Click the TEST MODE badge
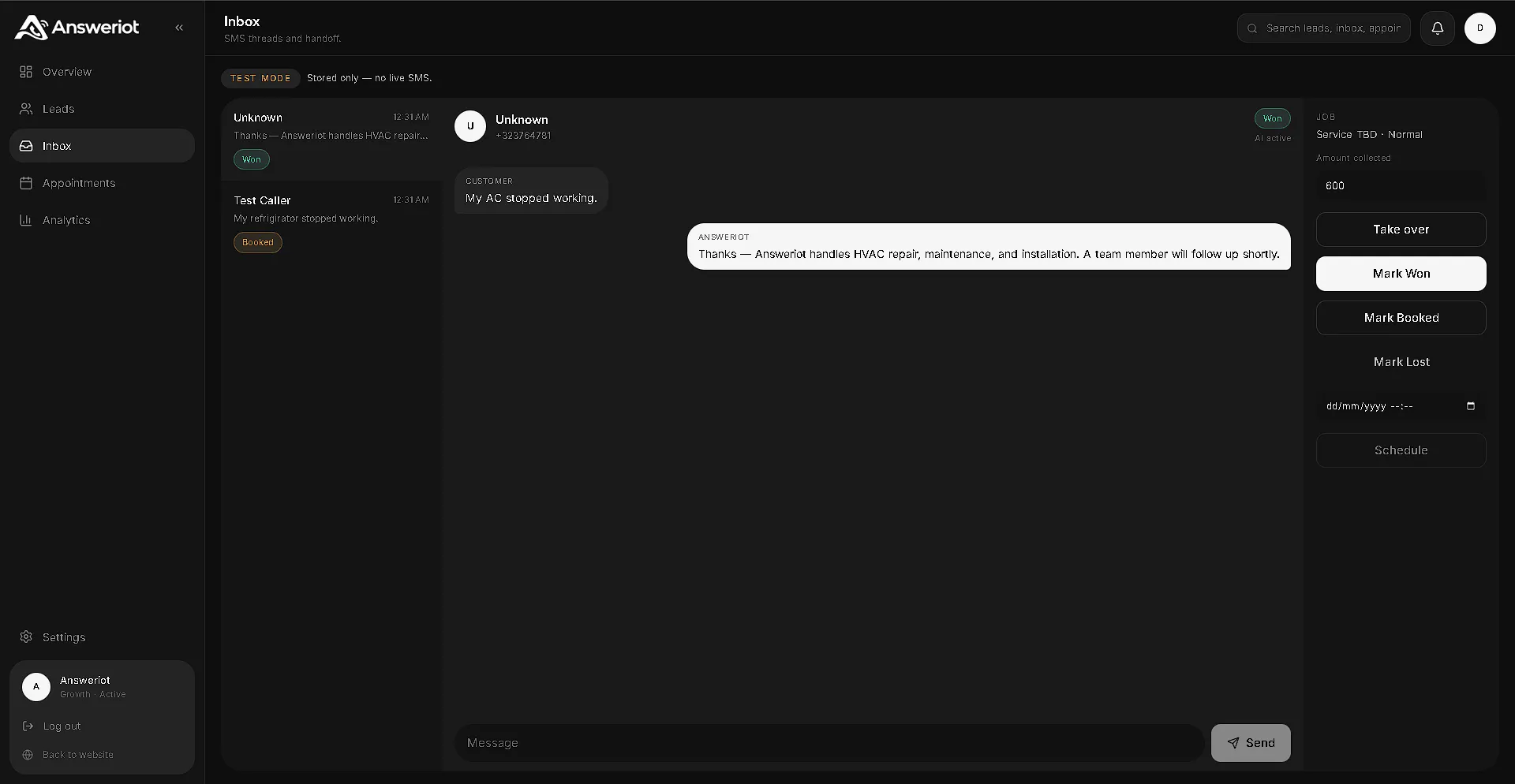This screenshot has width=1515, height=784. pyautogui.click(x=260, y=78)
